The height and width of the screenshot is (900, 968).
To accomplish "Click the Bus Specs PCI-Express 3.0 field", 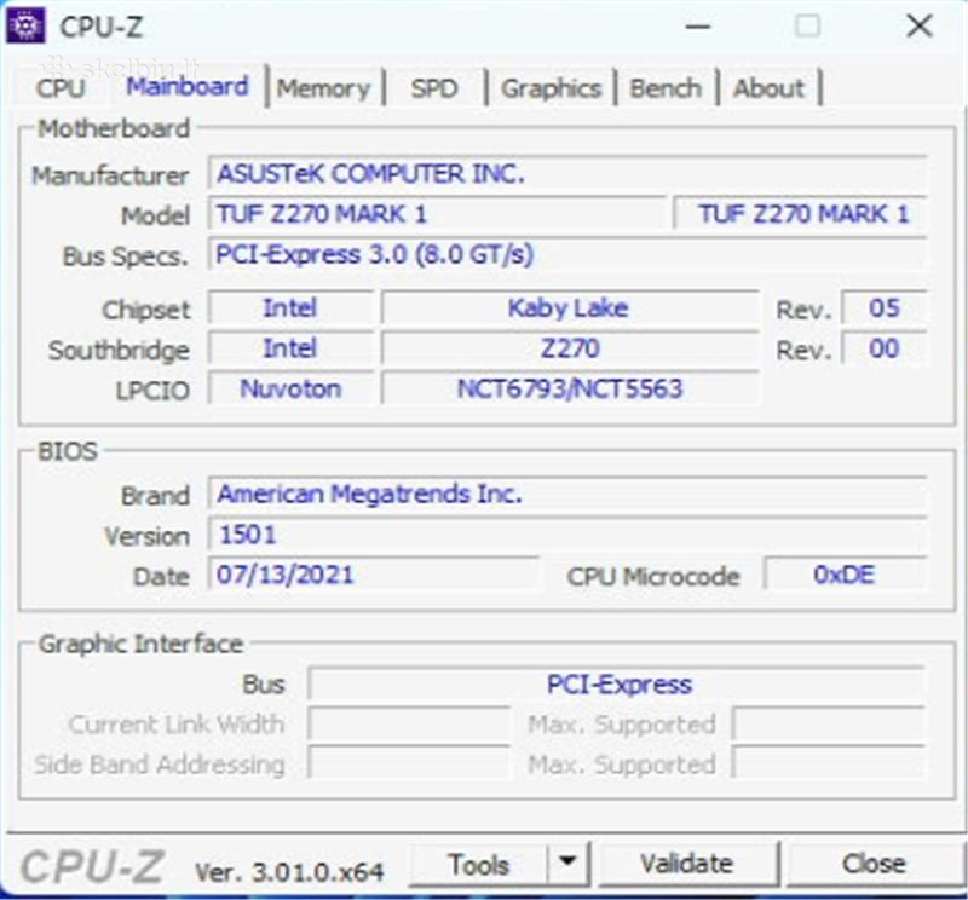I will (x=567, y=254).
